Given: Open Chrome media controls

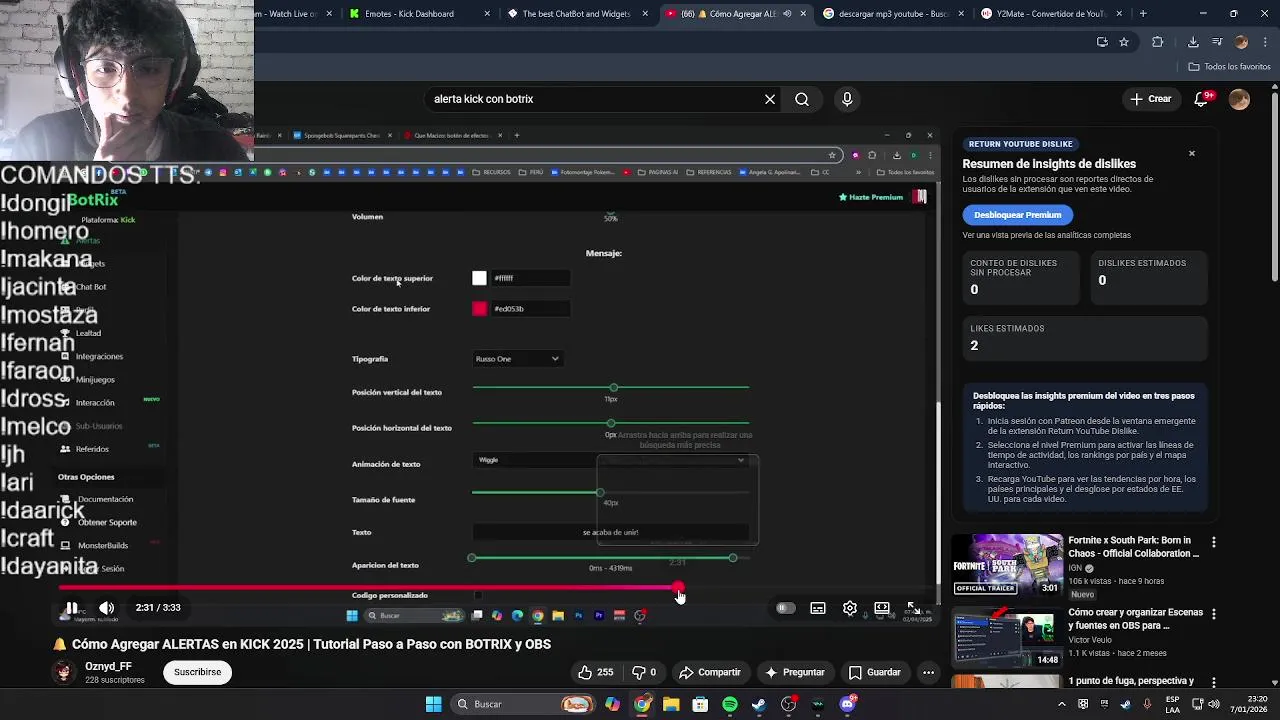Looking at the screenshot, I should pyautogui.click(x=1217, y=42).
